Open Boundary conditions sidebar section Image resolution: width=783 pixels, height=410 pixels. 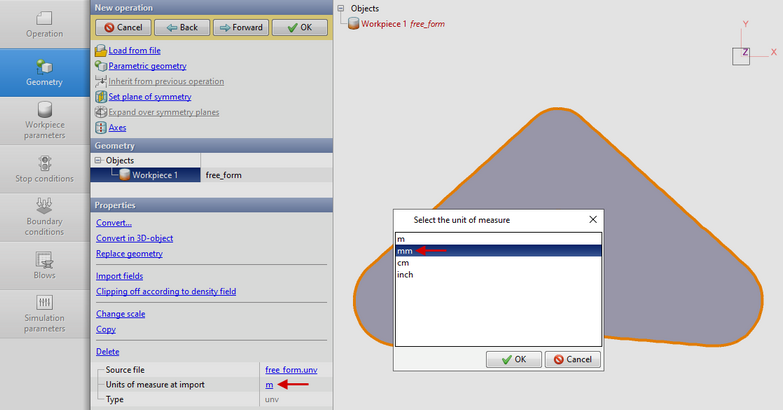(x=43, y=216)
